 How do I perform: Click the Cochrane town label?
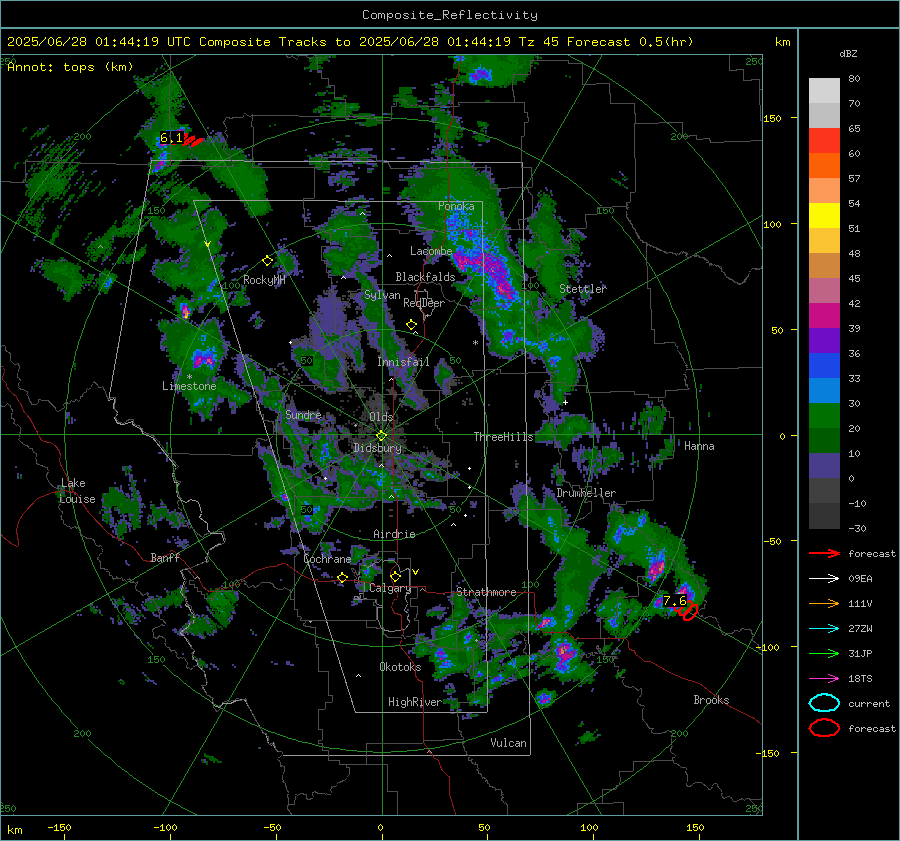pos(327,559)
